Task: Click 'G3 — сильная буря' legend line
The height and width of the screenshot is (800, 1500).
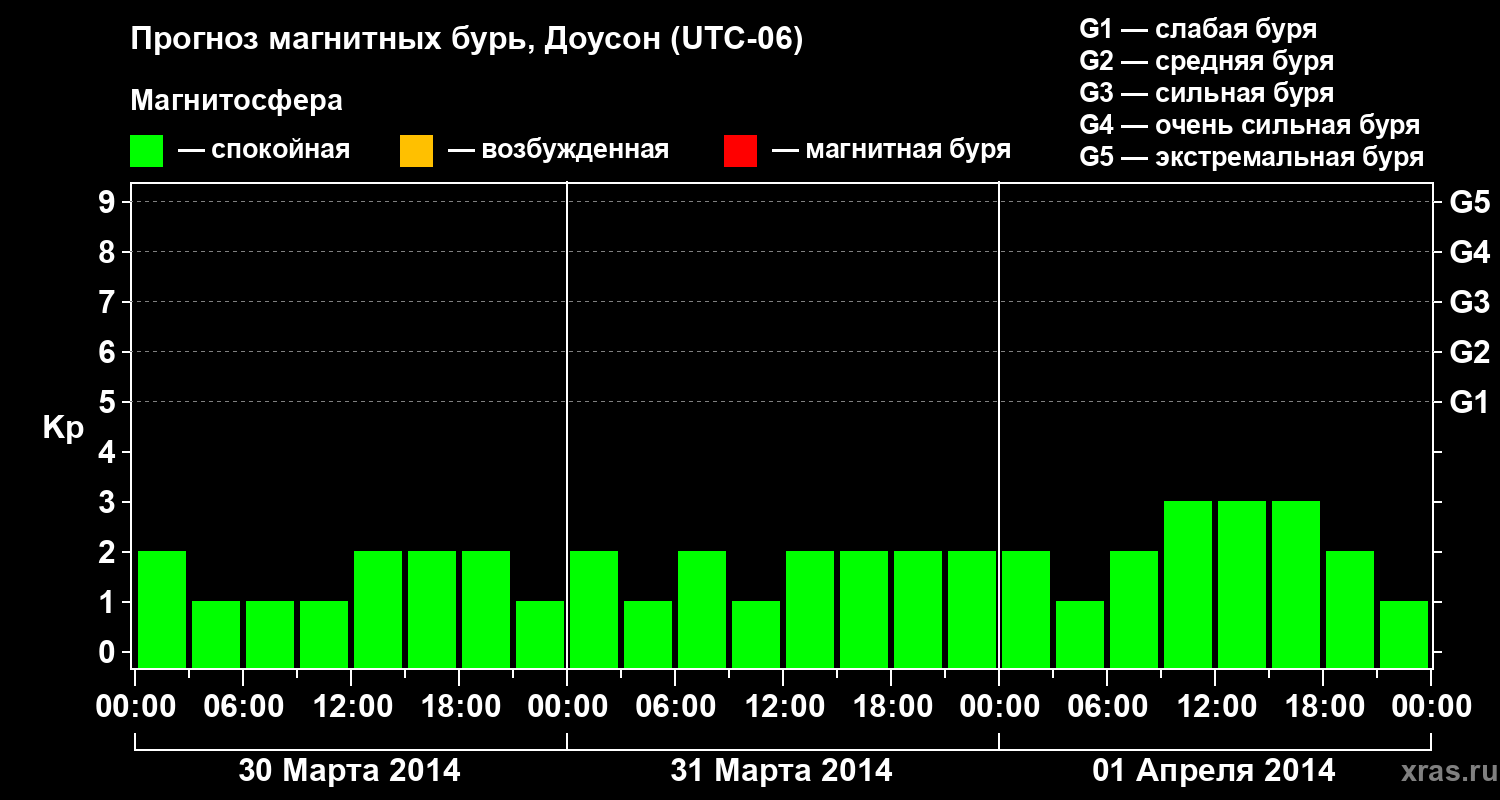Action: click(1207, 93)
